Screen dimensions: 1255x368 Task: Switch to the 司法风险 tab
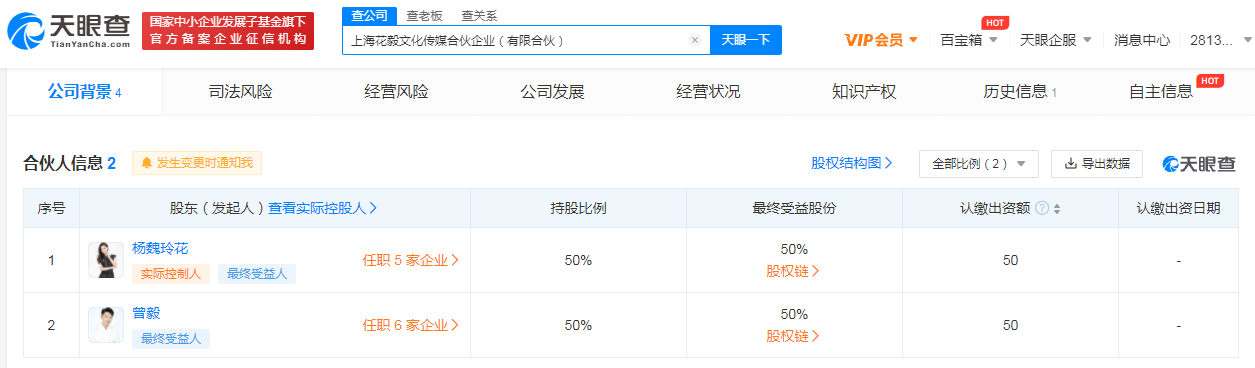pyautogui.click(x=240, y=92)
